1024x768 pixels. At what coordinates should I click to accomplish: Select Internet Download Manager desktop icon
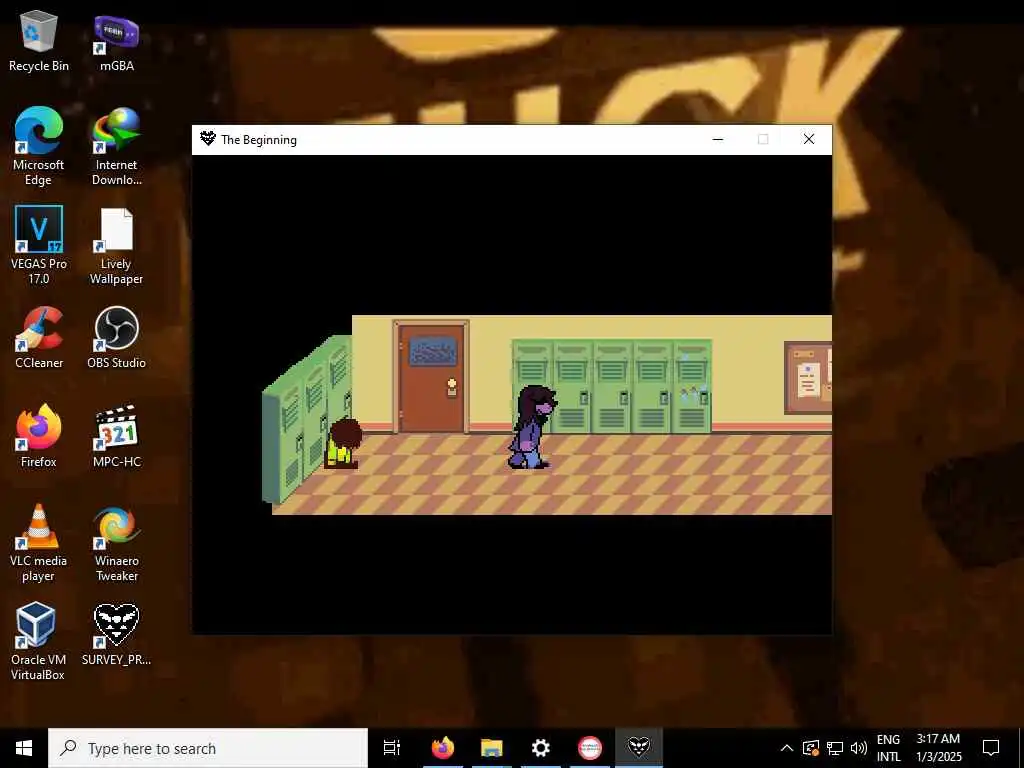click(116, 146)
